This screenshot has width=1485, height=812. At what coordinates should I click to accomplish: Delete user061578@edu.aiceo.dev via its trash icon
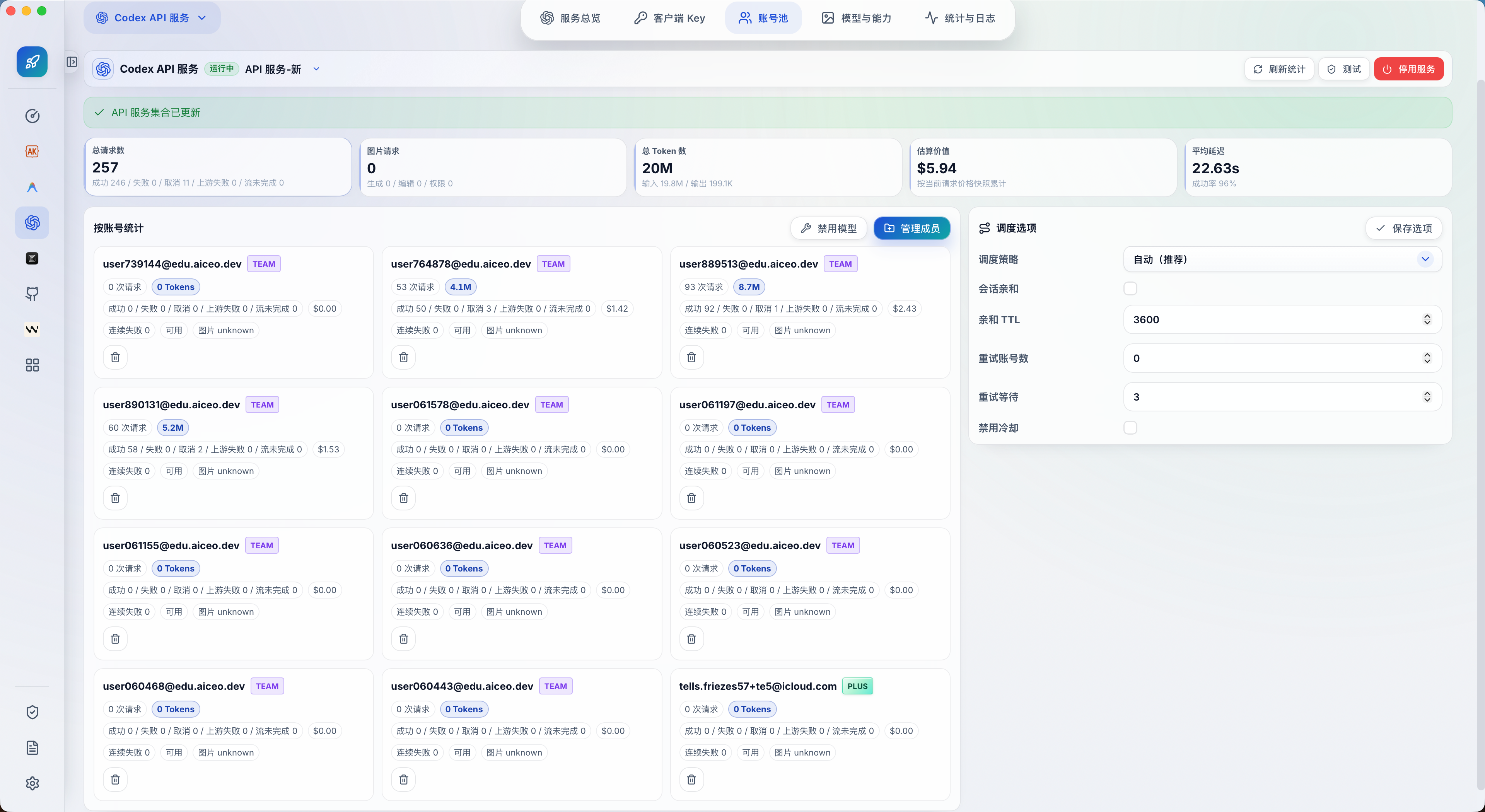[x=403, y=498]
